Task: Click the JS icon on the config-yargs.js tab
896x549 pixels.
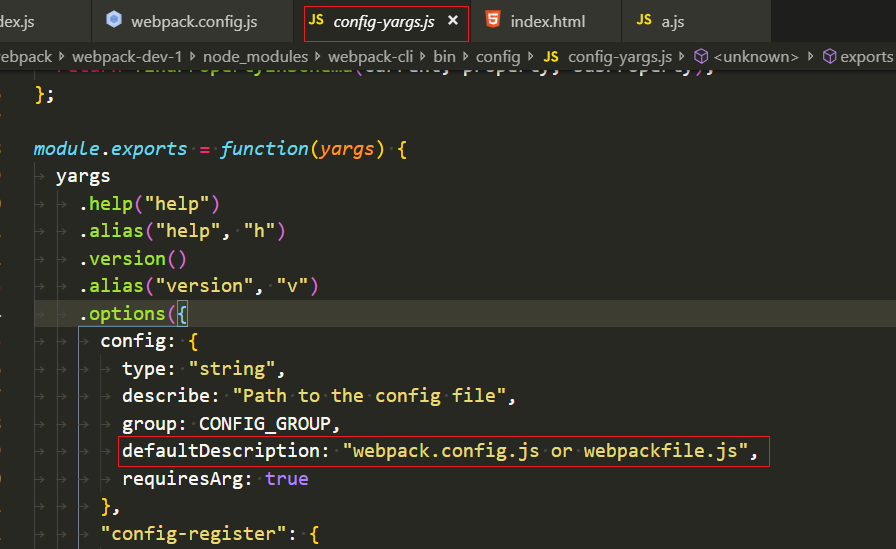Action: 316,20
